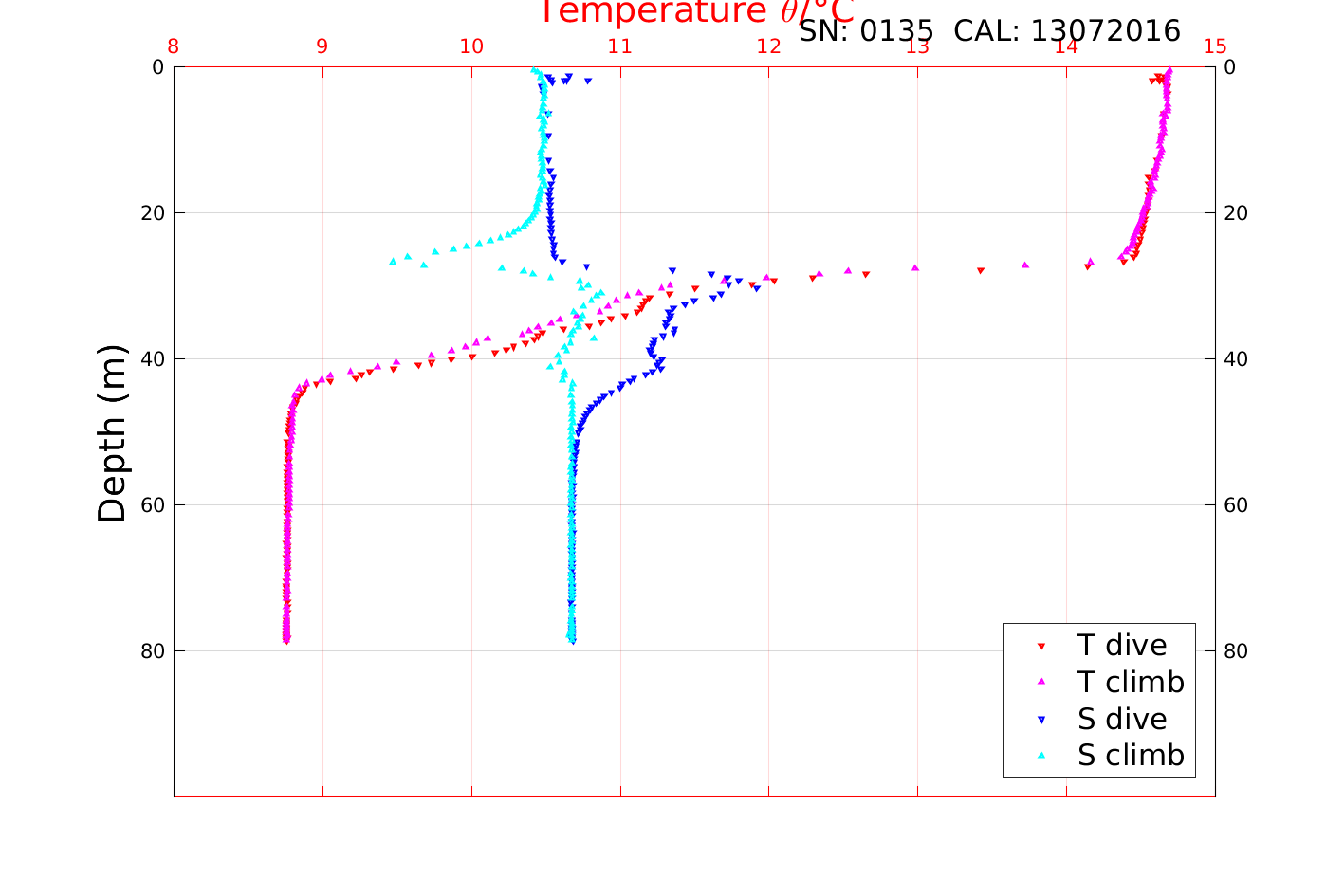Click the top axis tick label 11
This screenshot has height=896, width=1344.
[x=620, y=46]
